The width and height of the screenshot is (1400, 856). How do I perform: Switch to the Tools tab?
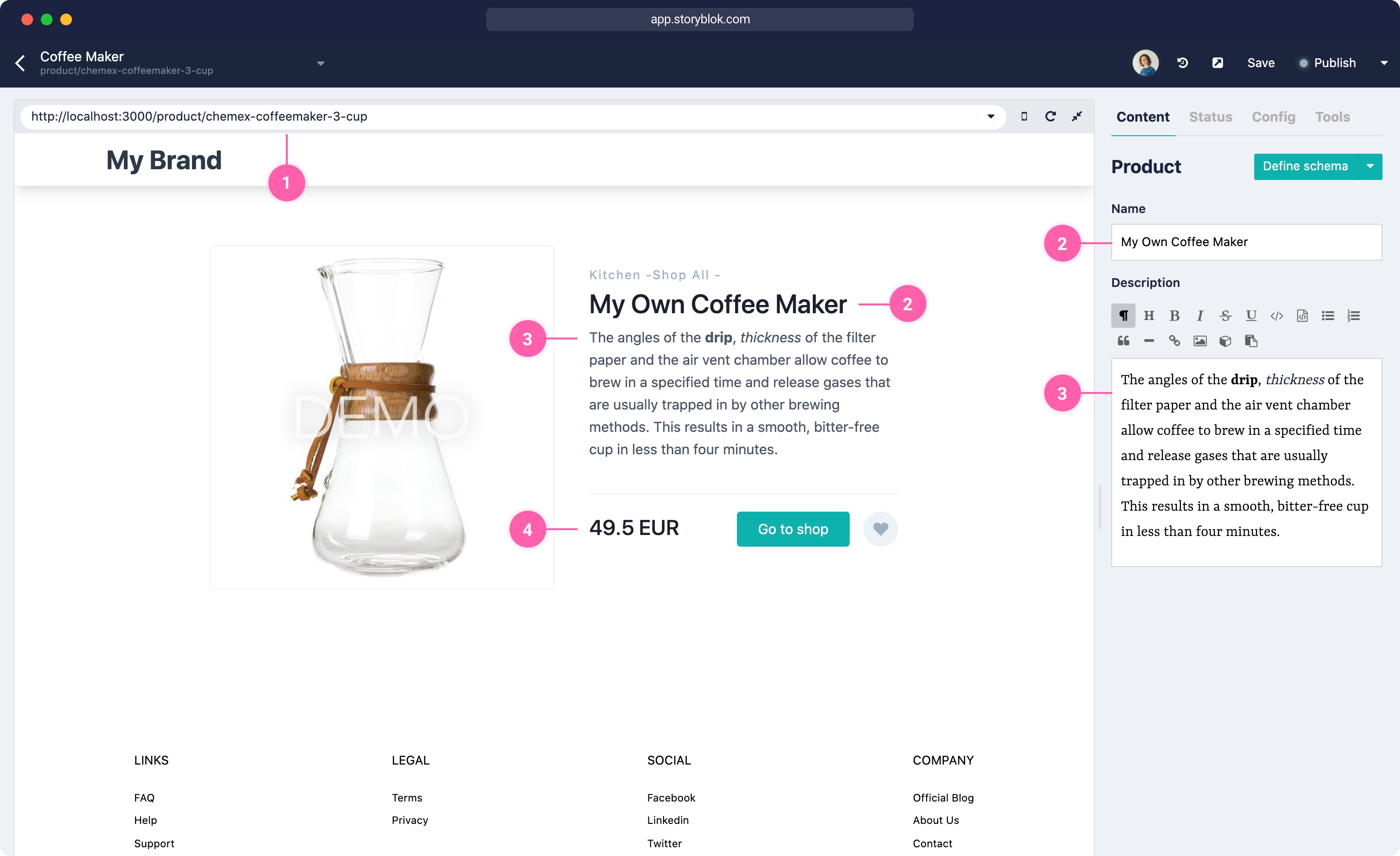(x=1332, y=117)
